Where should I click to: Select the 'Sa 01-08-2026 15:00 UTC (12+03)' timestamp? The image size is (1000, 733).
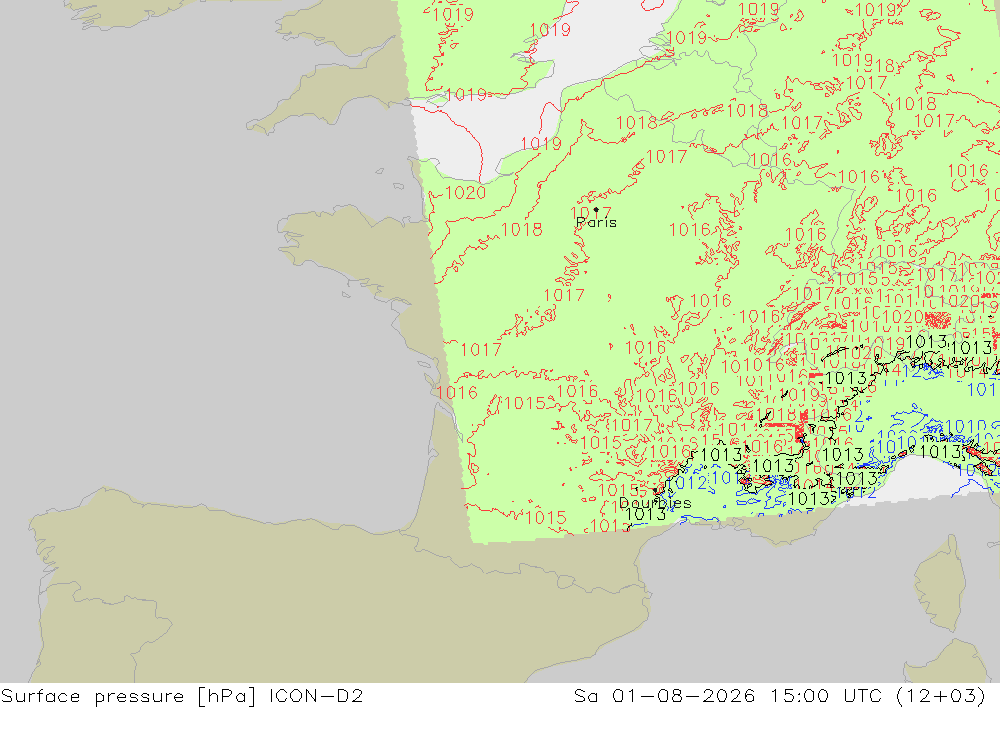(x=779, y=696)
